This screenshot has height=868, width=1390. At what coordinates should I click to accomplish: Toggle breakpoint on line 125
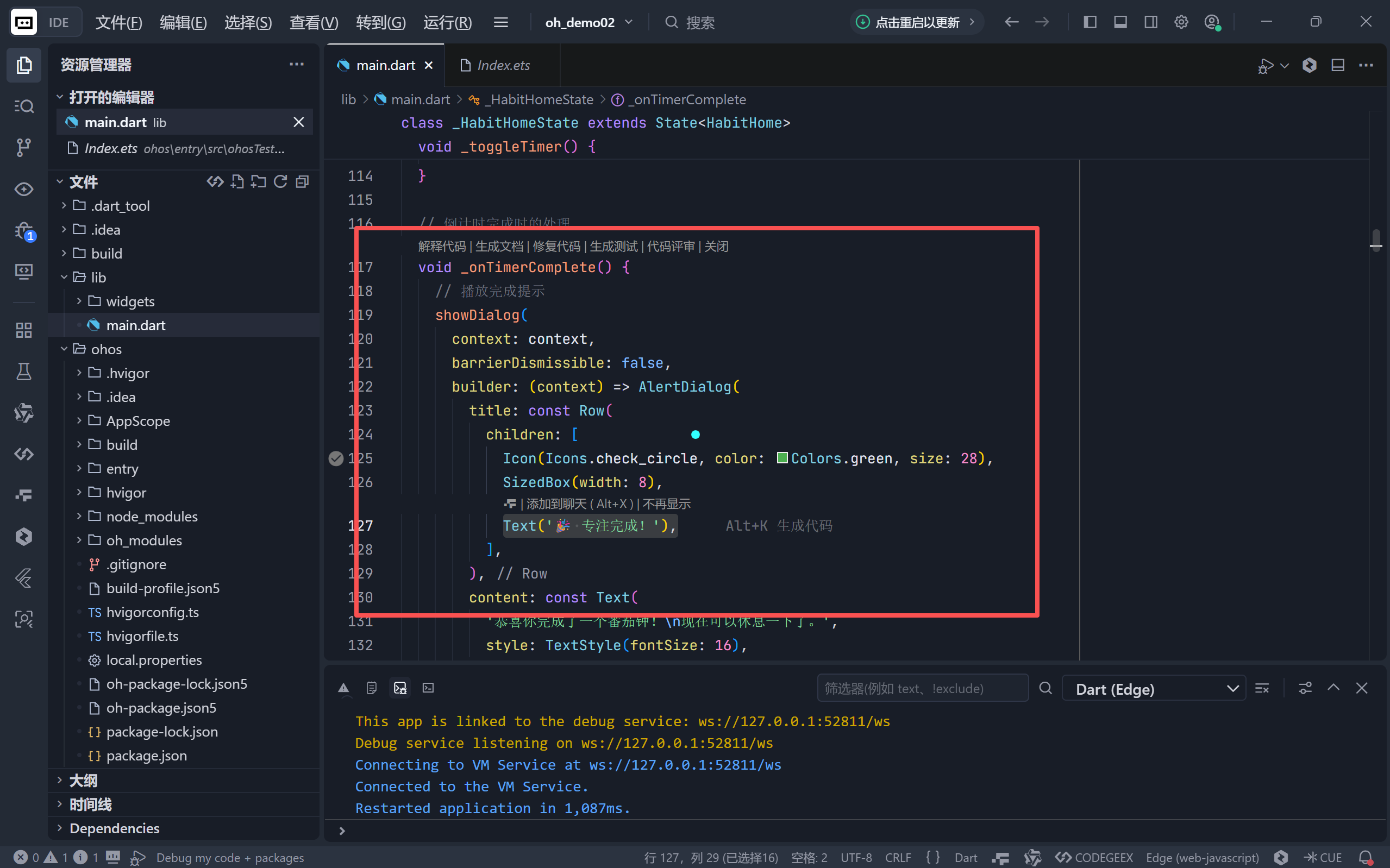[x=336, y=458]
